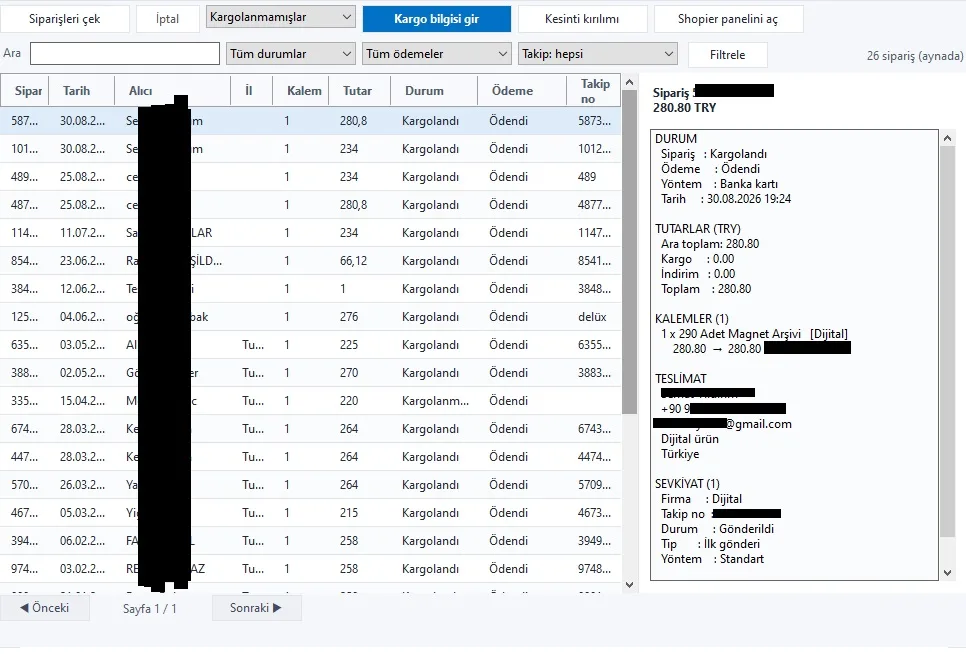The height and width of the screenshot is (654, 966).
Task: Expand the Takip: hepsi dropdown
Action: coord(598,54)
